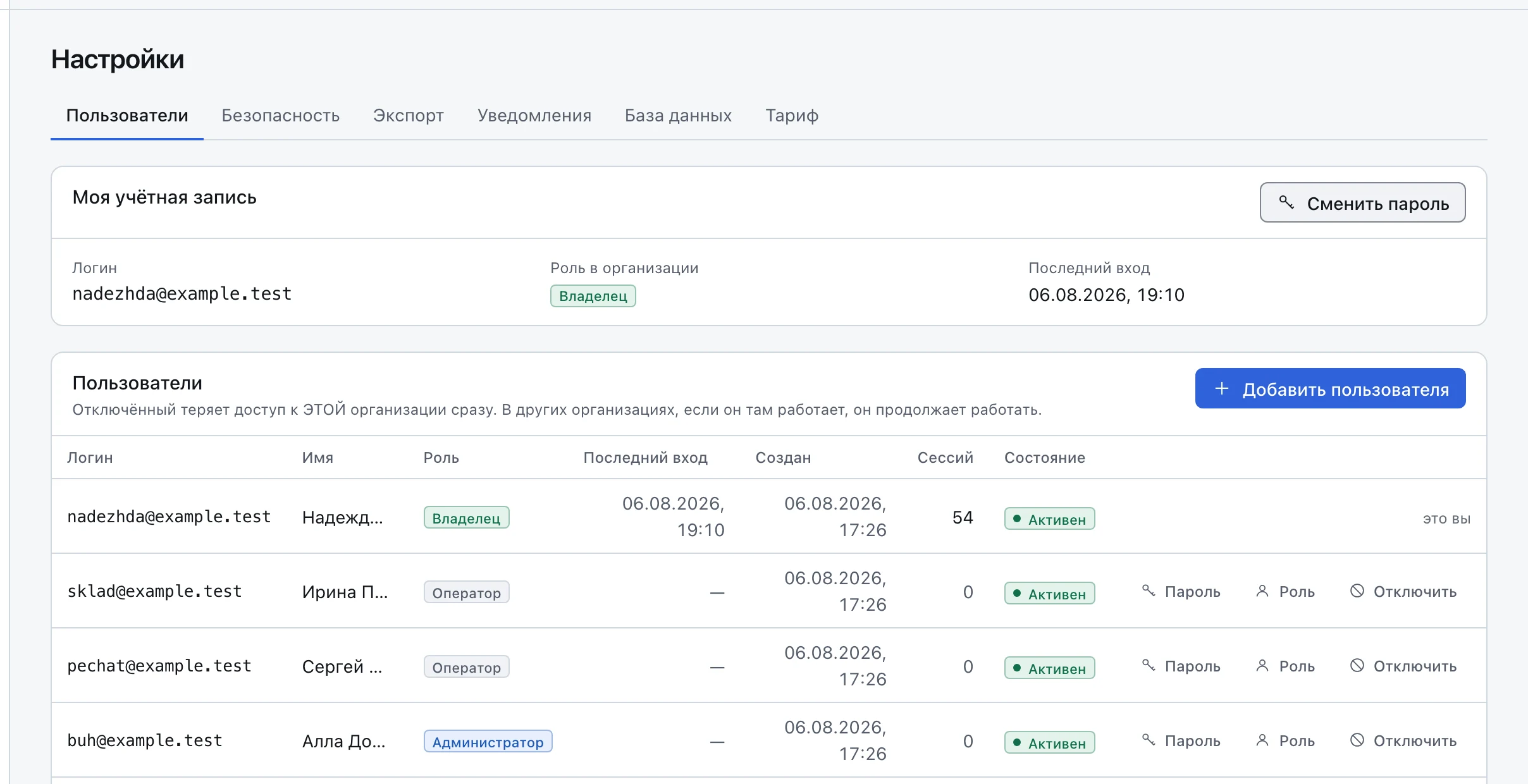1528x784 pixels.
Task: Click login nadezhda@example.test in account card
Action: (182, 294)
